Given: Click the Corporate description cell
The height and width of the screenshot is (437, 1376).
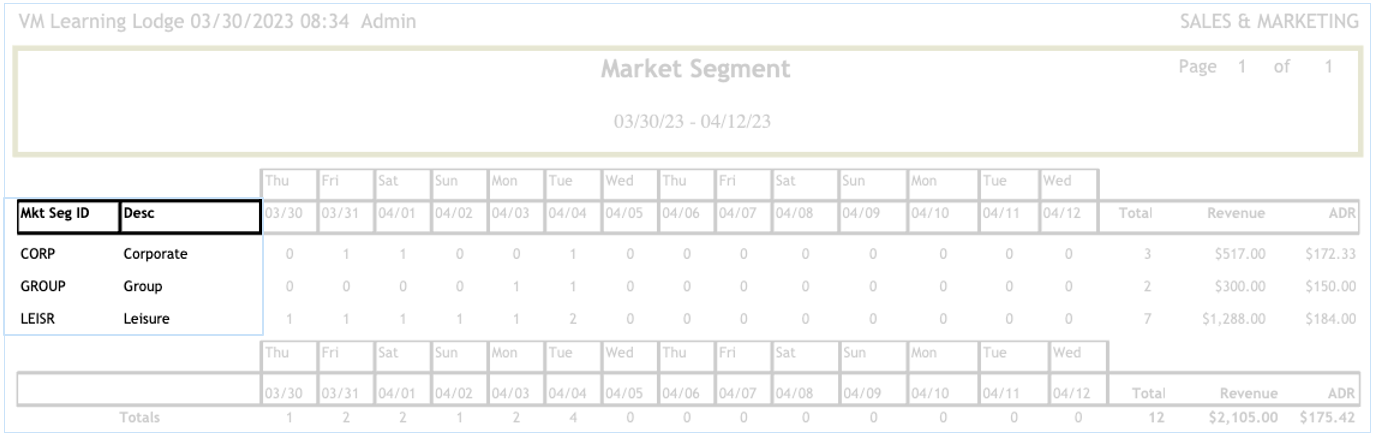Looking at the screenshot, I should point(155,253).
